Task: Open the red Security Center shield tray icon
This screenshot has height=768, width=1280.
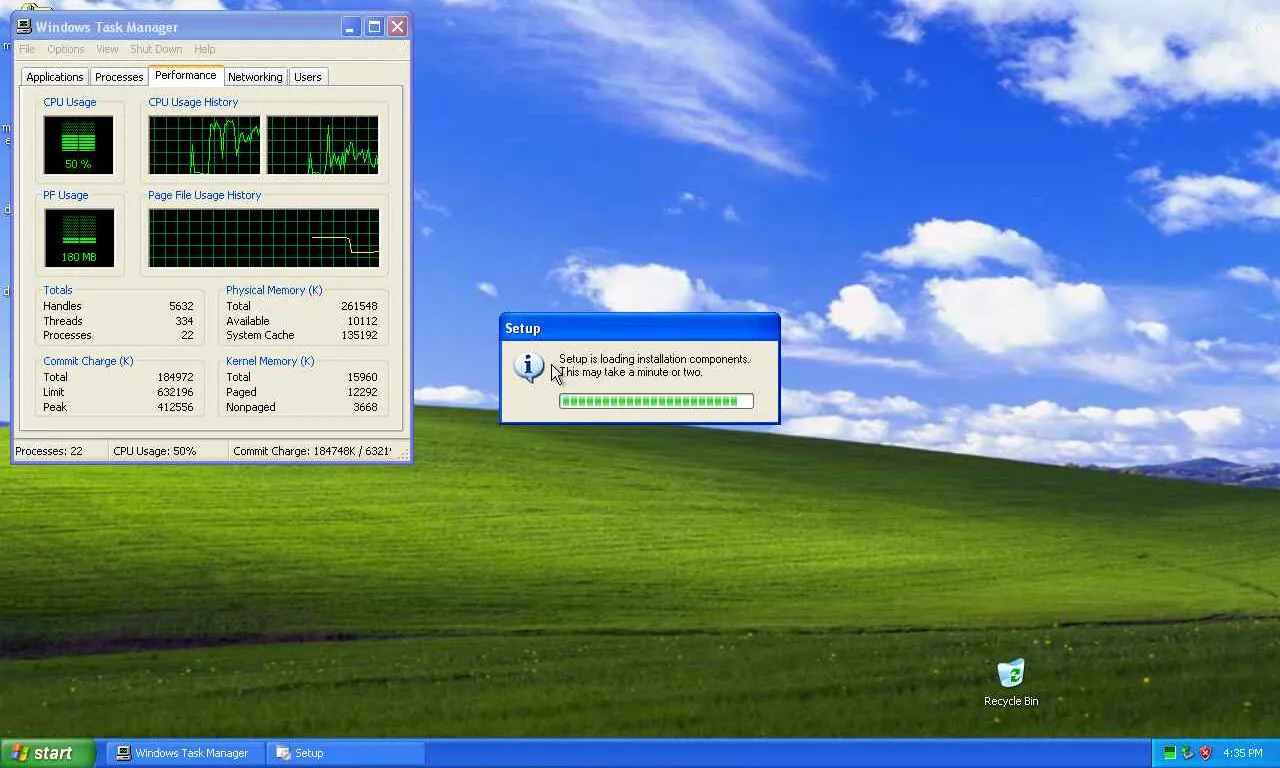Action: [x=1205, y=753]
